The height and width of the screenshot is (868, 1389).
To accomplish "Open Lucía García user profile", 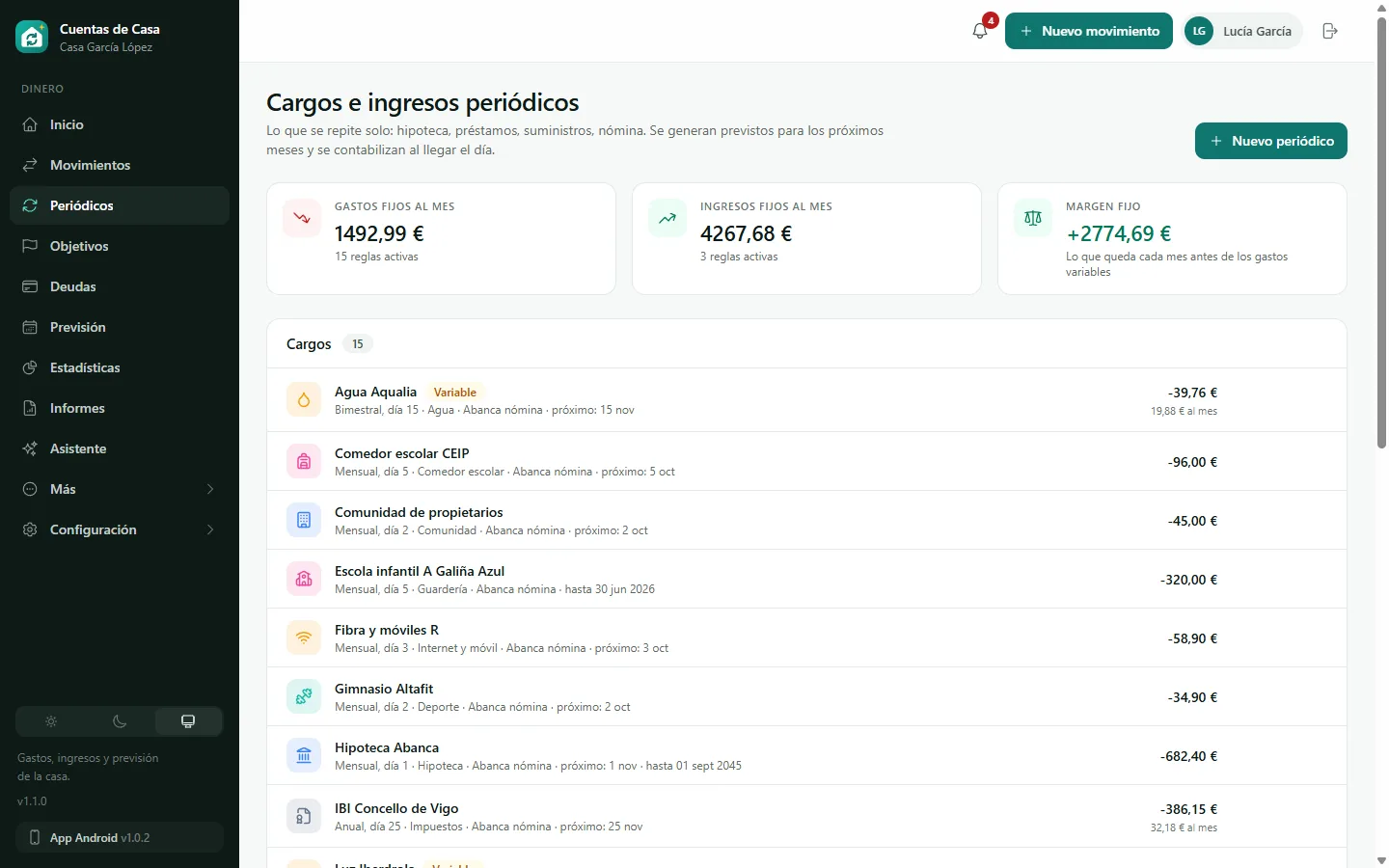I will point(1241,31).
